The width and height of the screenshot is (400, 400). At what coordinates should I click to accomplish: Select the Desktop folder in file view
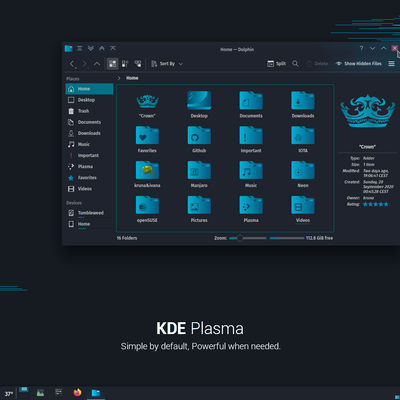pos(199,100)
